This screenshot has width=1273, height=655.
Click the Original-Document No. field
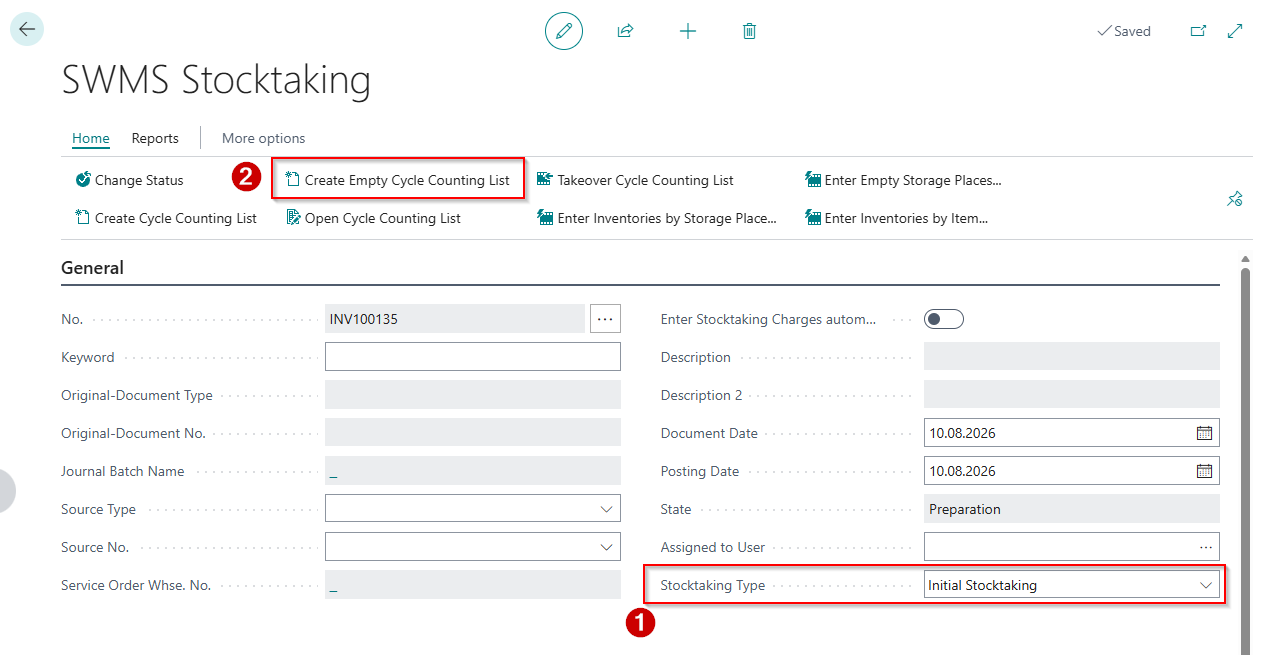tap(473, 433)
